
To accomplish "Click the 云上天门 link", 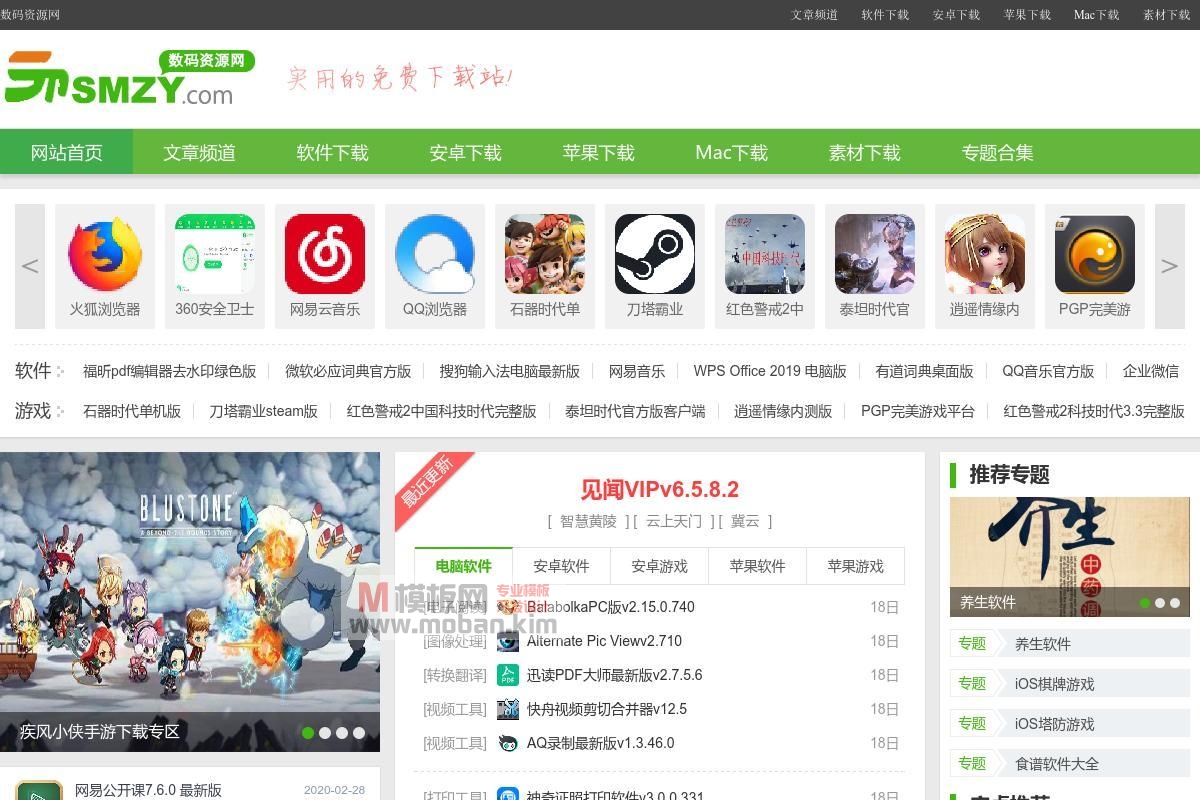I will [674, 521].
